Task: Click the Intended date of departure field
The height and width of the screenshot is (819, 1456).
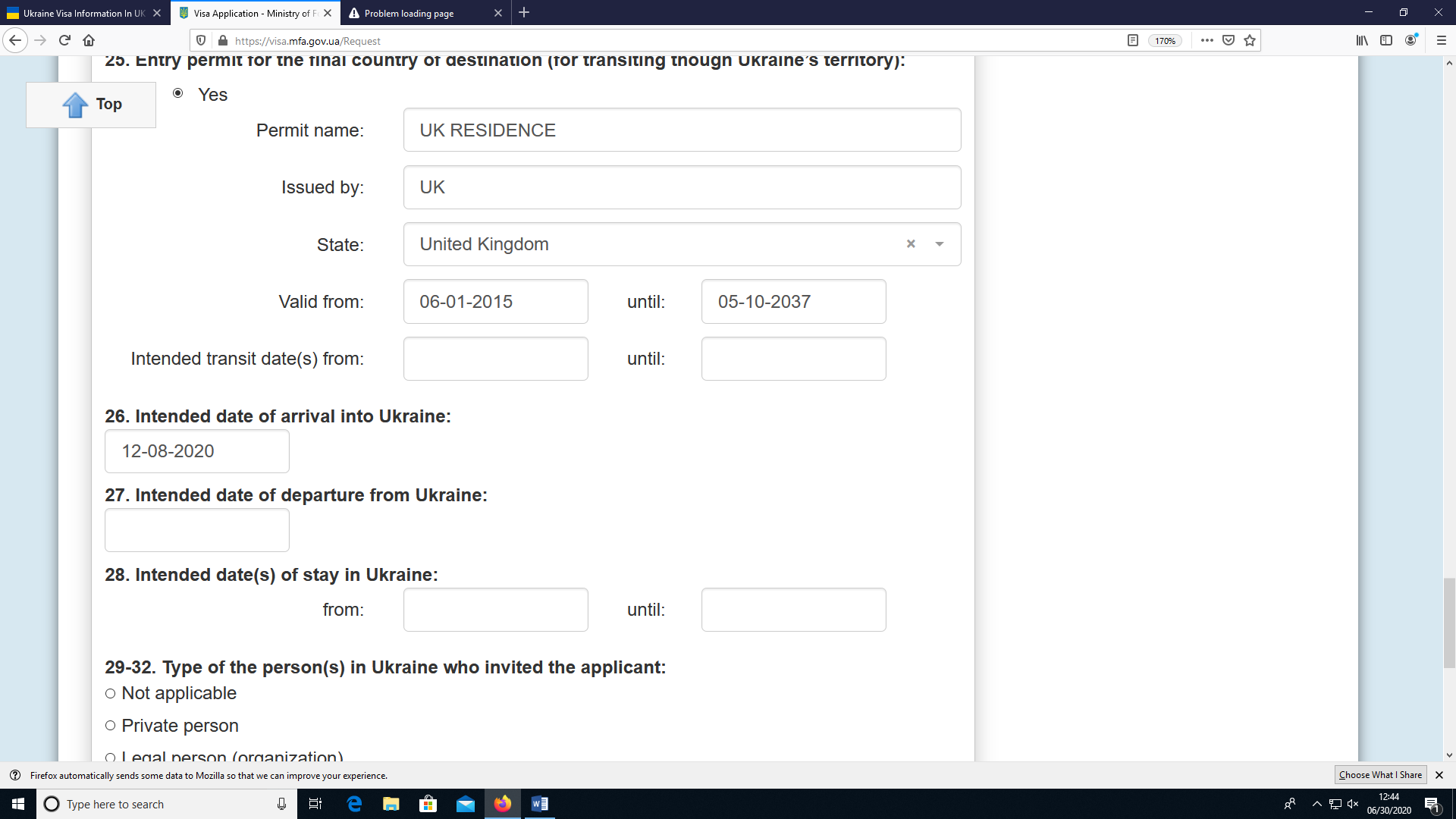Action: [196, 530]
